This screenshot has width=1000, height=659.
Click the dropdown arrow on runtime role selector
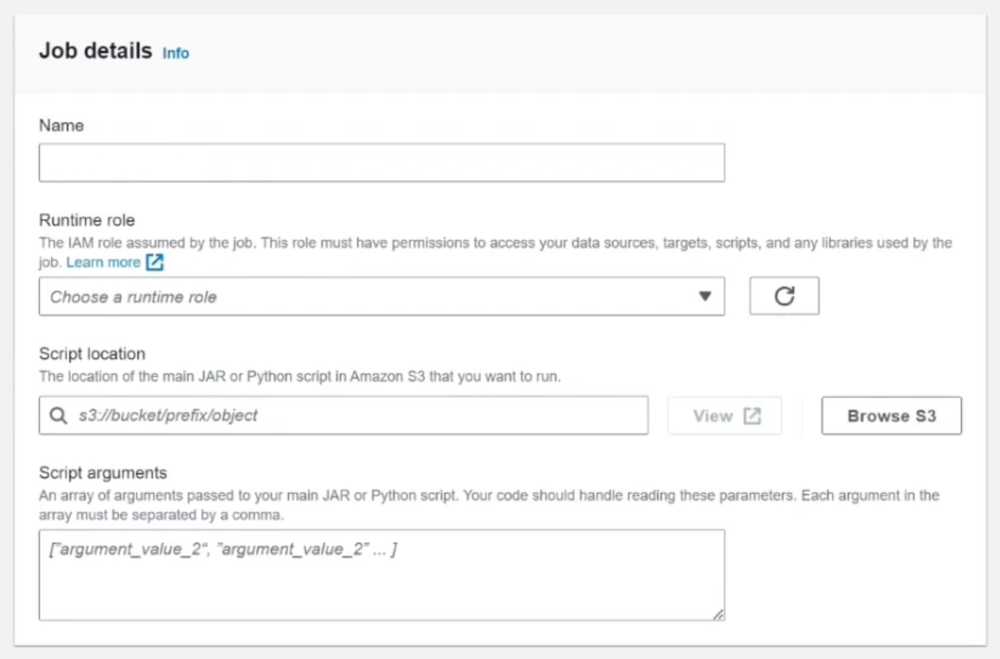[706, 295]
